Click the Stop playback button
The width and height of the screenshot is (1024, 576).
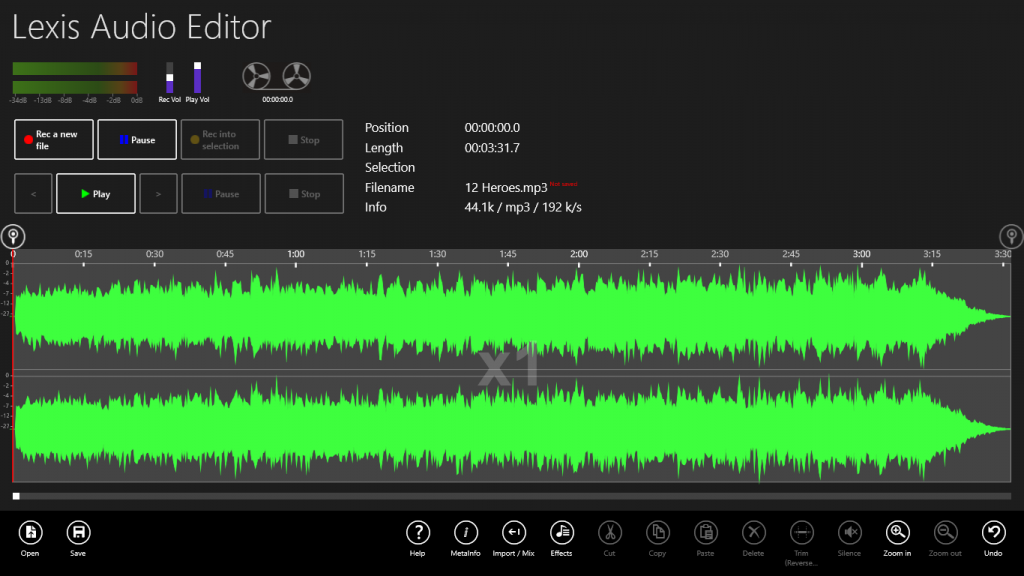(304, 193)
